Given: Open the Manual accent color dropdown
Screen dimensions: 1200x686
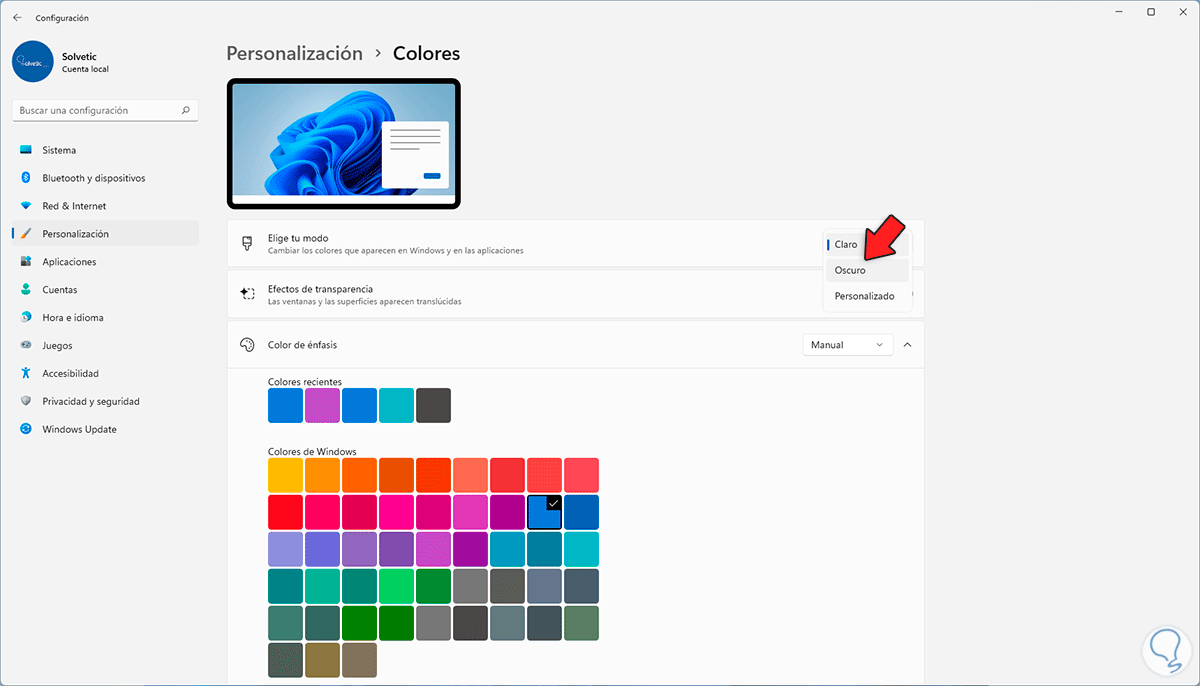Looking at the screenshot, I should (x=847, y=345).
